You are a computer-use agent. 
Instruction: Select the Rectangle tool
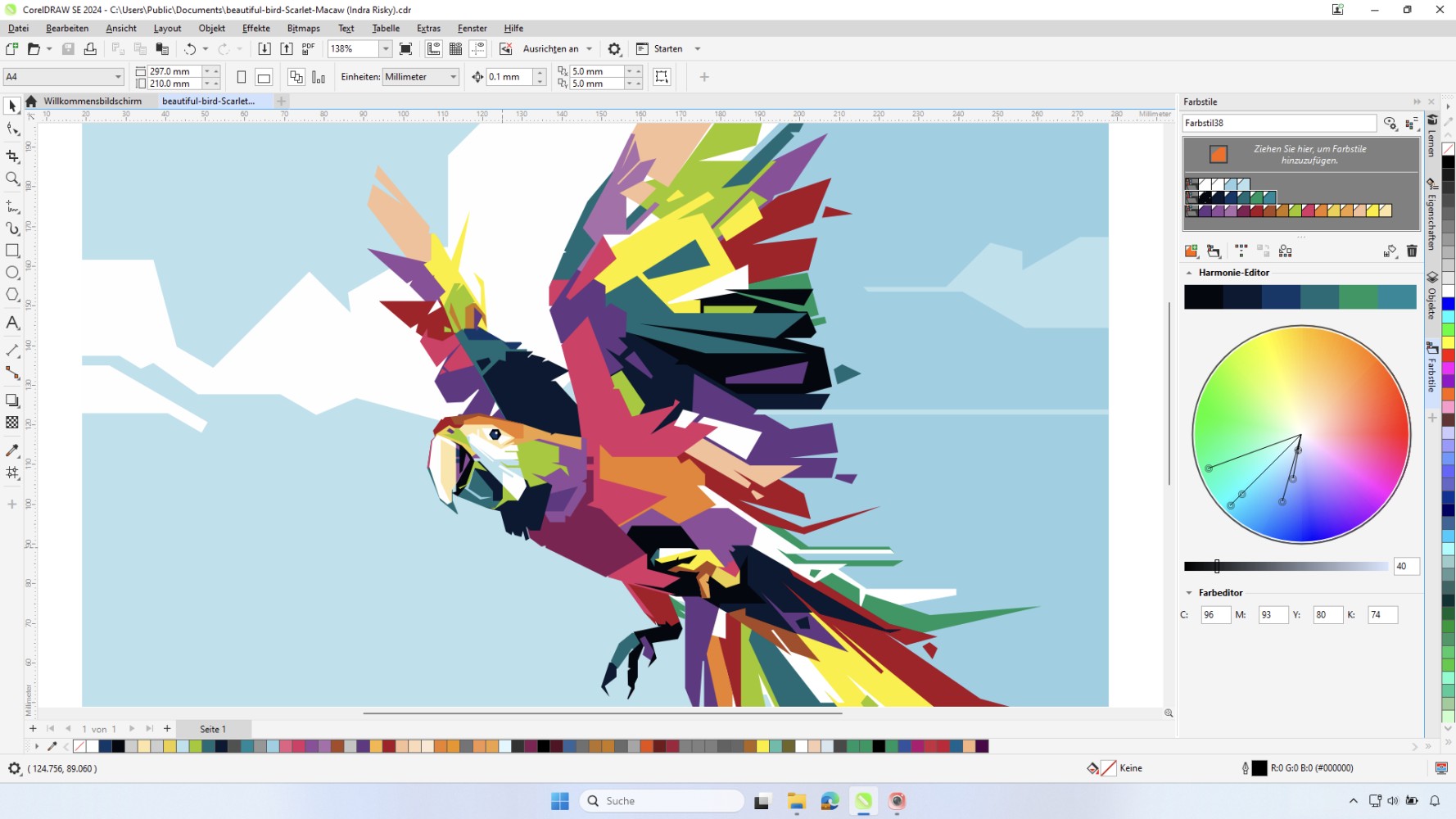(x=12, y=251)
